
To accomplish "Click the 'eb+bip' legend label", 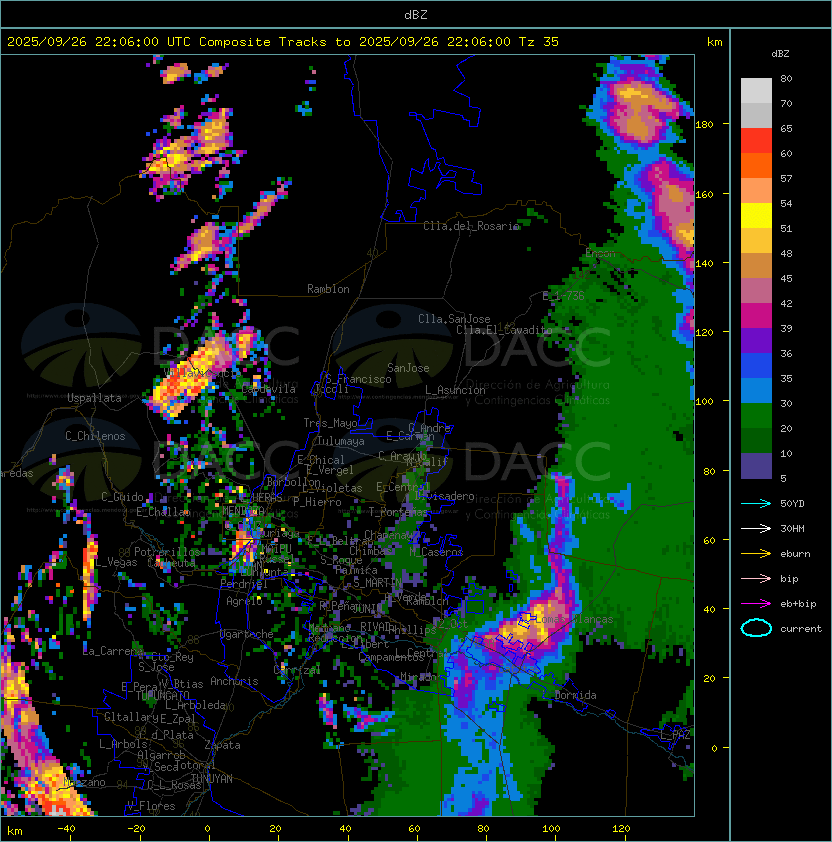I will coord(798,604).
